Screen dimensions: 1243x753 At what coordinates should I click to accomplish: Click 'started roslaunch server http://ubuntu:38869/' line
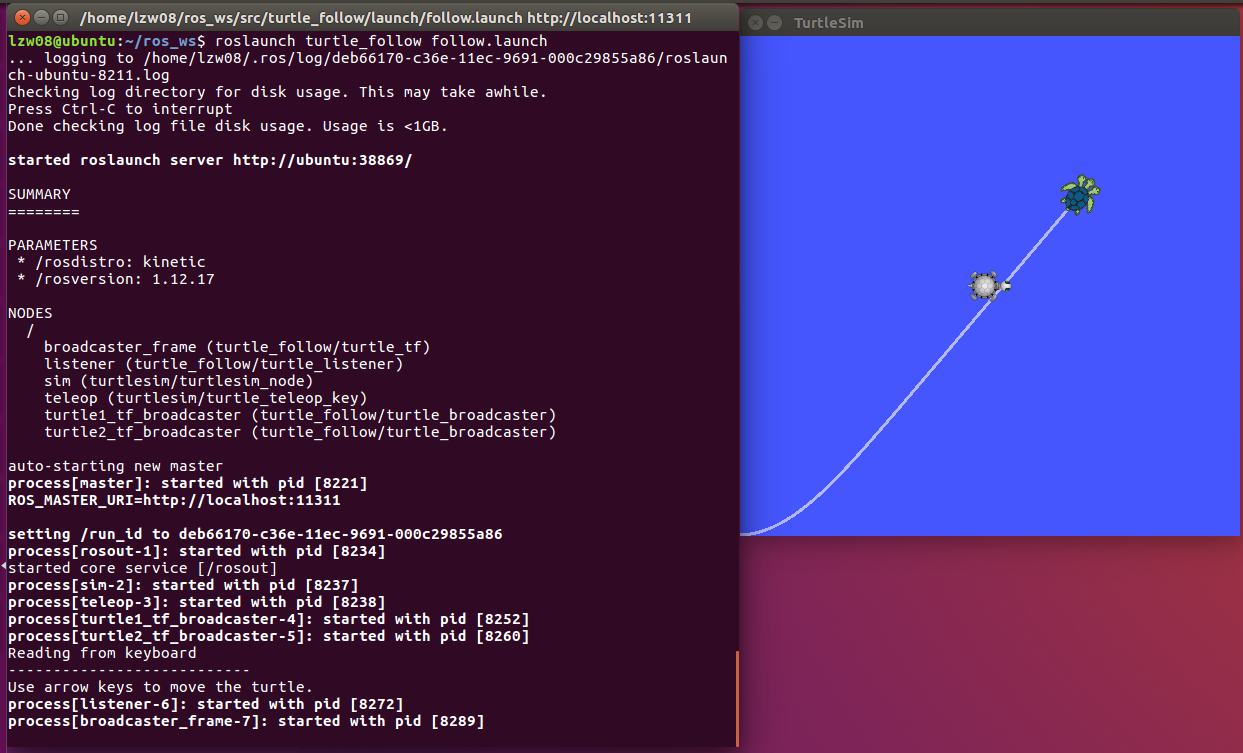210,160
